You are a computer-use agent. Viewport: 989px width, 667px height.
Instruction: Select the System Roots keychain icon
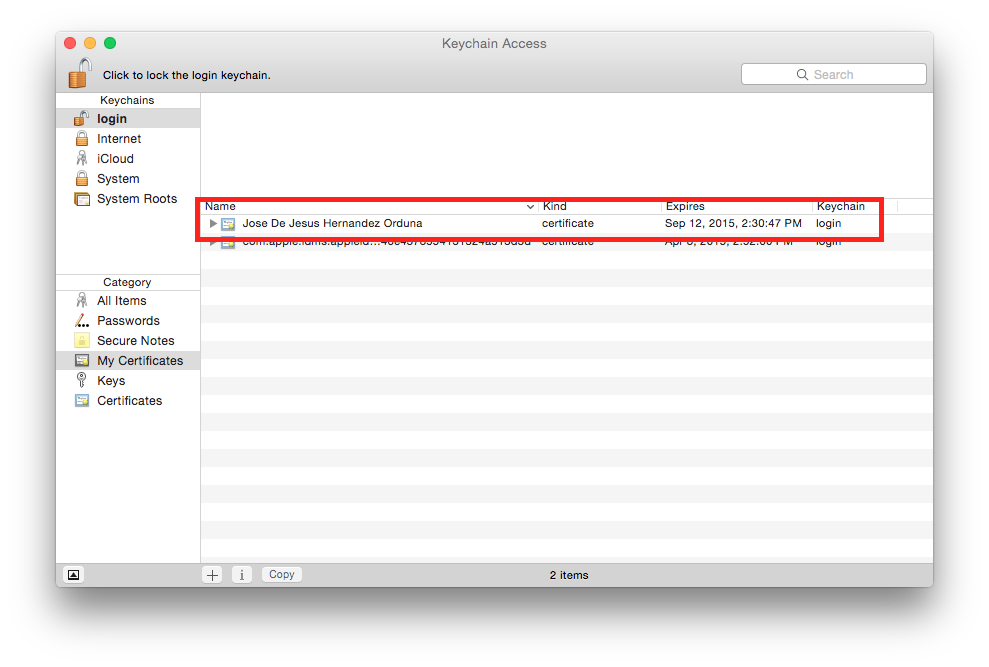click(x=82, y=199)
